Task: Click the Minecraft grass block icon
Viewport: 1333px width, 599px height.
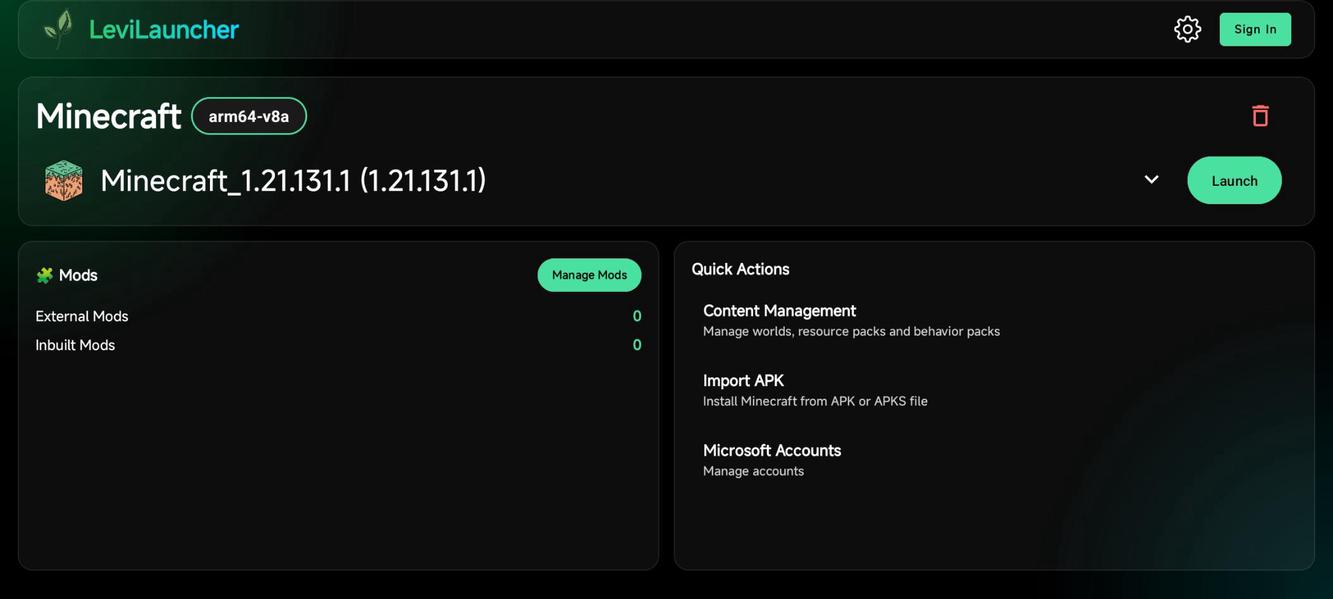Action: click(63, 178)
